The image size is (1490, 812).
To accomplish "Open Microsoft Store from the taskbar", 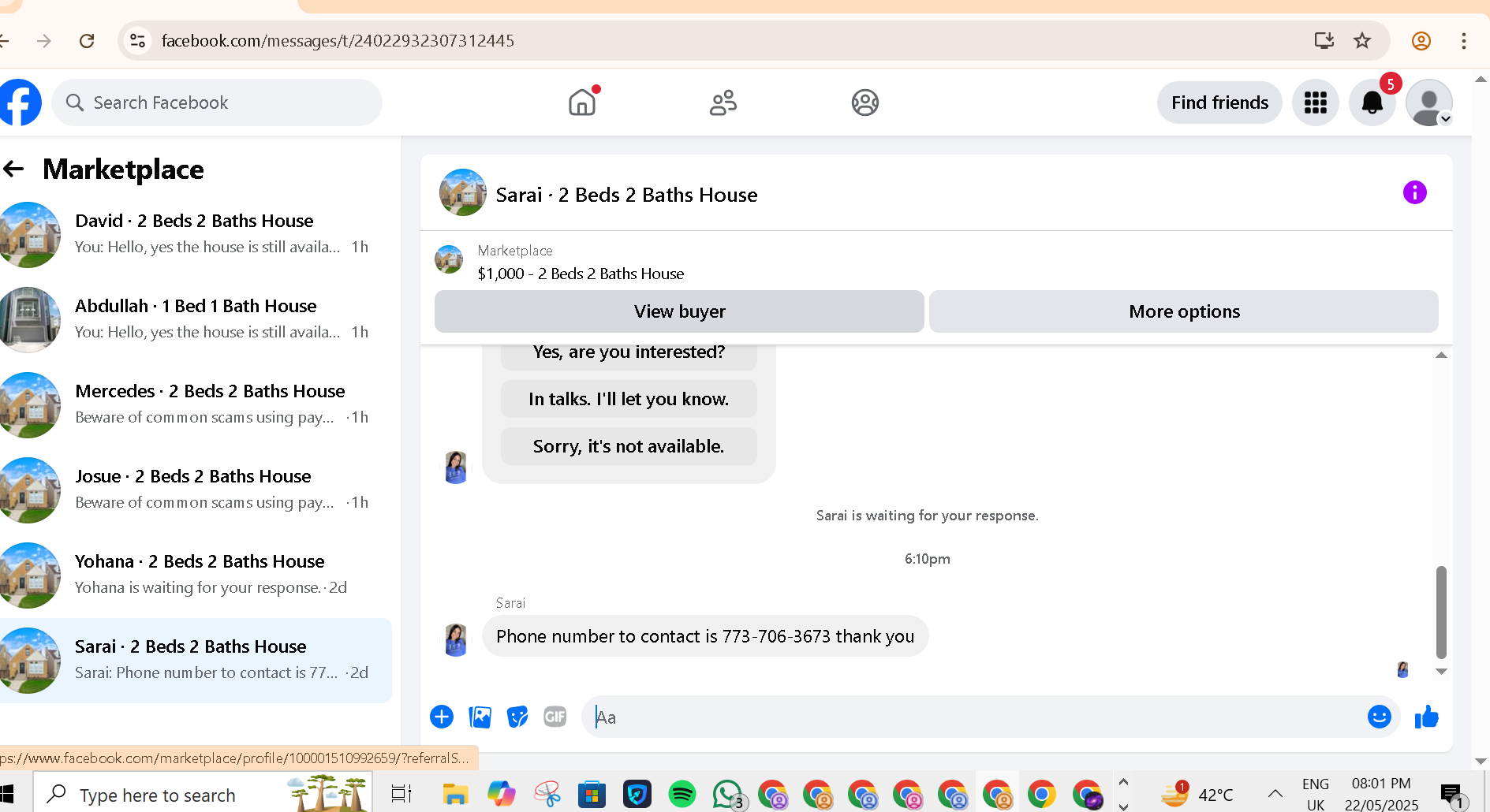I will 592,794.
